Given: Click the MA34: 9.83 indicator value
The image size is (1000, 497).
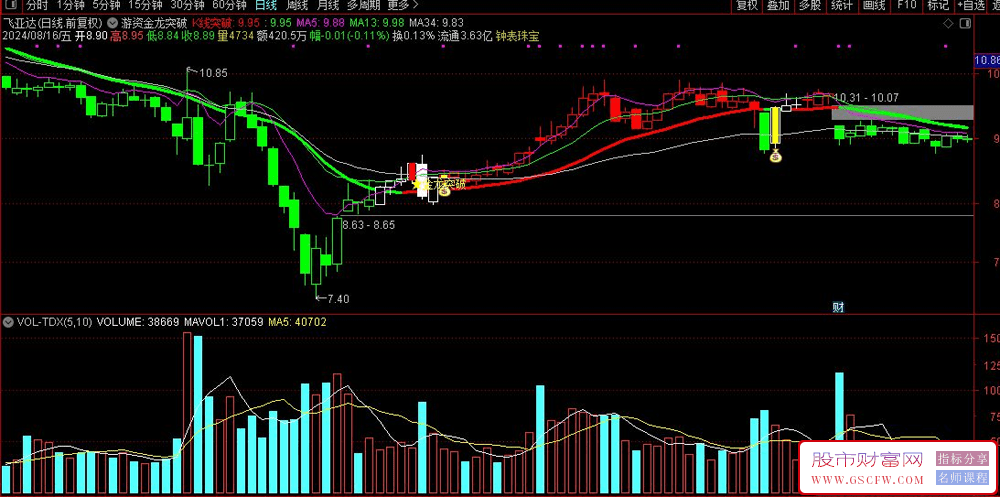Looking at the screenshot, I should coord(436,22).
